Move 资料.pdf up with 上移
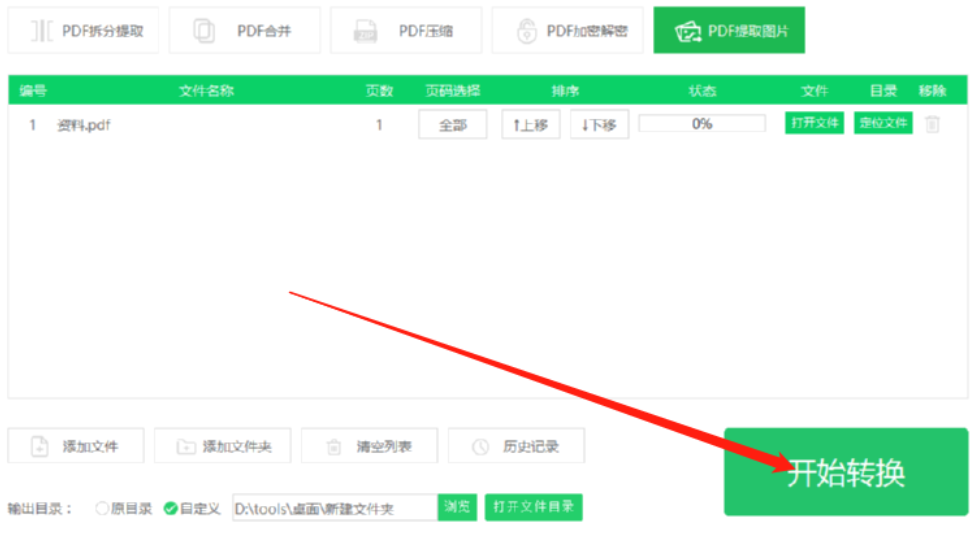This screenshot has width=972, height=533. coord(531,125)
